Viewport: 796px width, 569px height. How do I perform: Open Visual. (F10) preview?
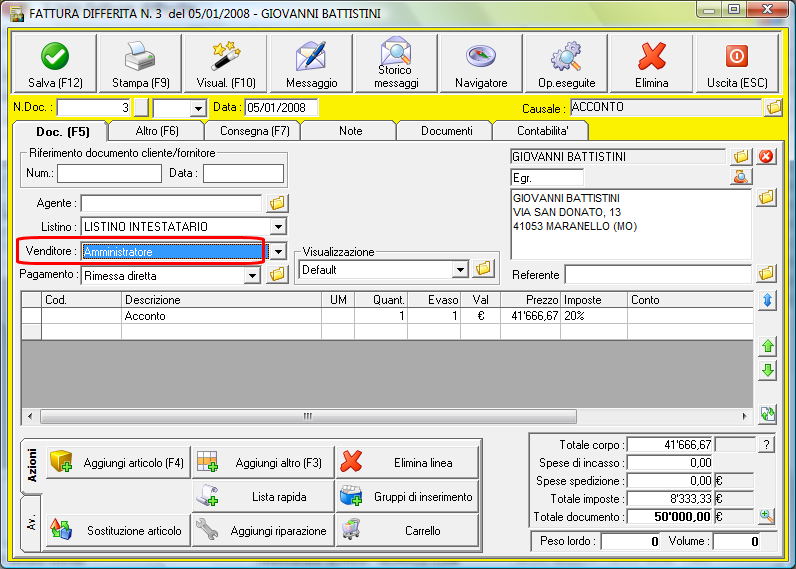(225, 64)
